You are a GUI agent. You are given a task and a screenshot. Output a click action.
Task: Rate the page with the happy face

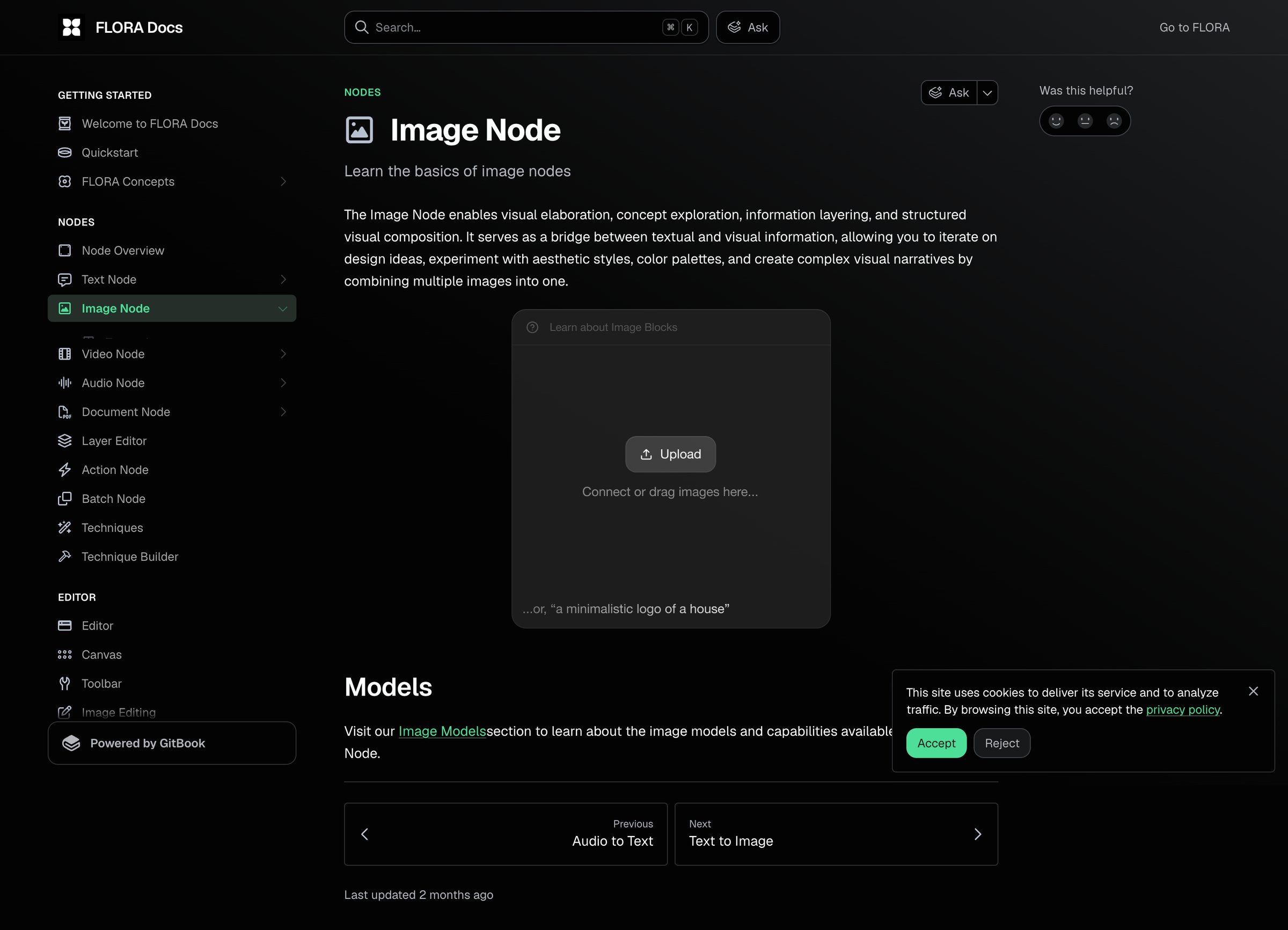coord(1056,121)
